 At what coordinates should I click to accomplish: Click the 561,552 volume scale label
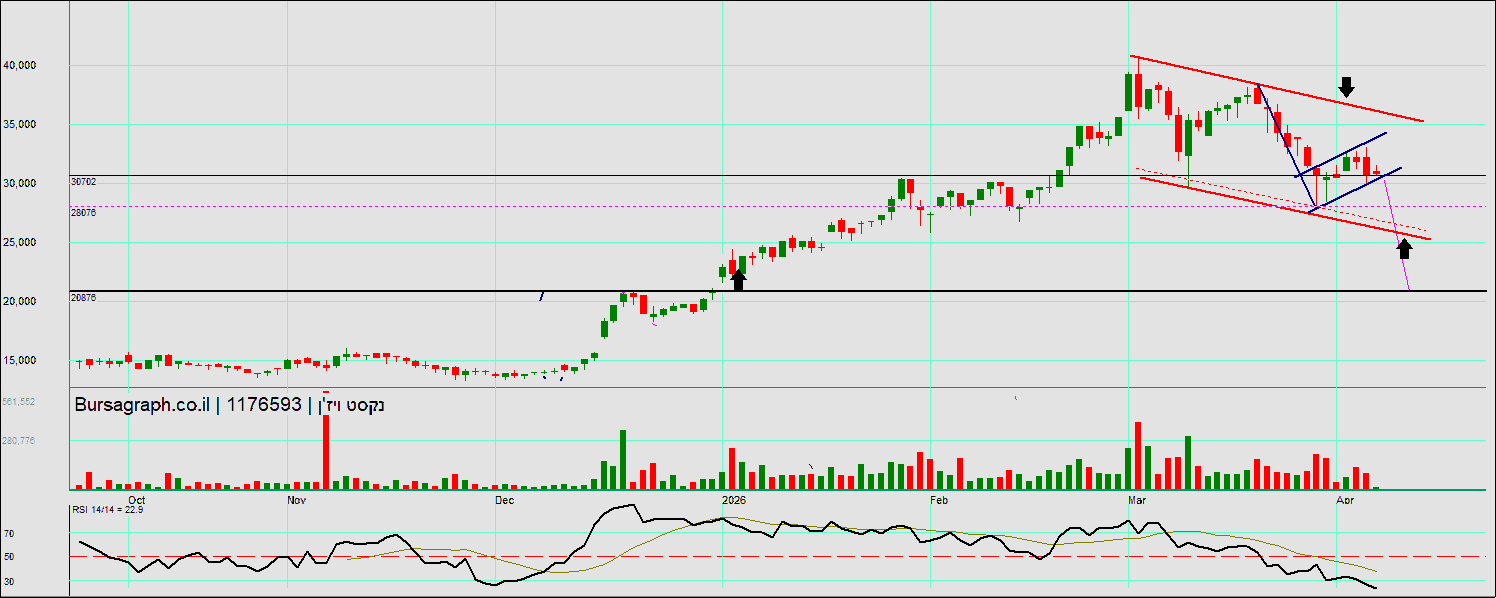(x=19, y=401)
